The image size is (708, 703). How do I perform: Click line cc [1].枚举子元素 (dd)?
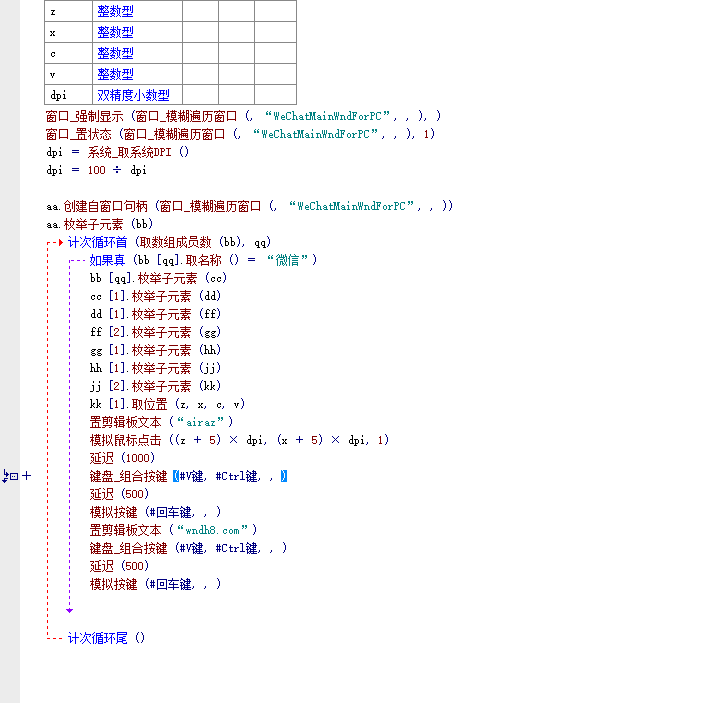pyautogui.click(x=155, y=296)
